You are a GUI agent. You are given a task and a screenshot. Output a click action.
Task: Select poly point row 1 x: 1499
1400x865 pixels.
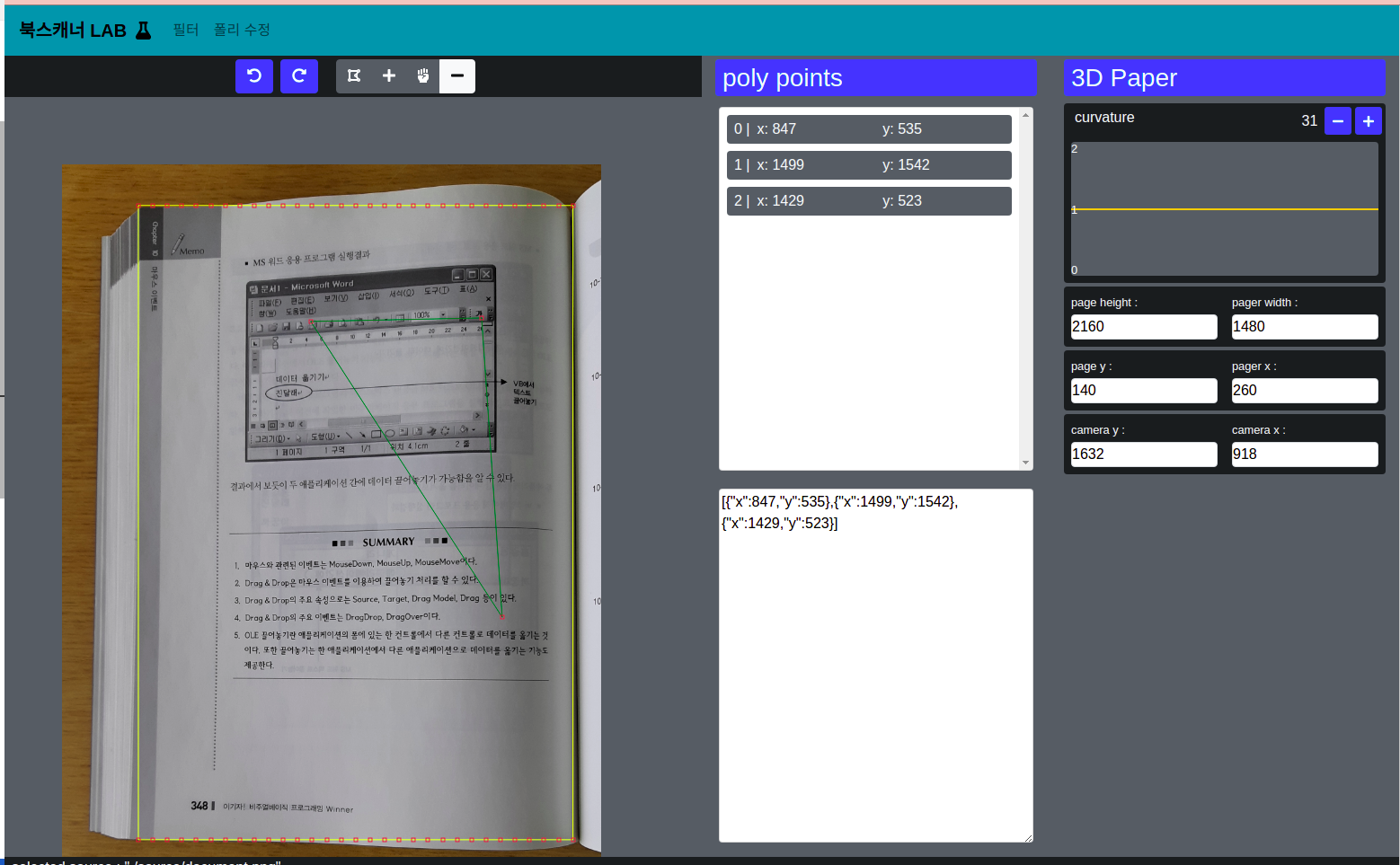tap(869, 165)
